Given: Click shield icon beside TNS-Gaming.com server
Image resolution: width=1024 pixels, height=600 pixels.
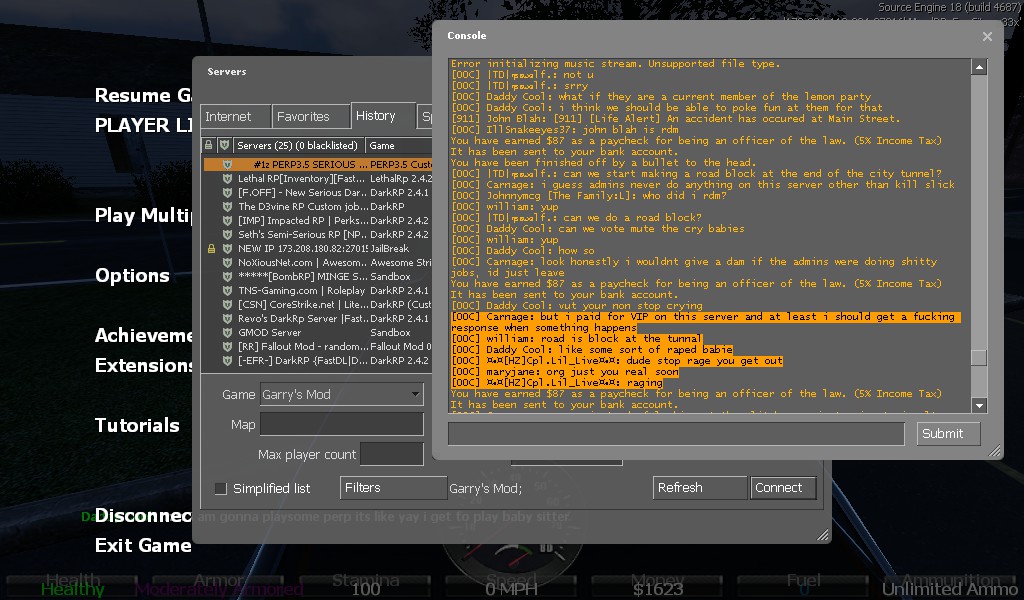Looking at the screenshot, I should pos(227,291).
